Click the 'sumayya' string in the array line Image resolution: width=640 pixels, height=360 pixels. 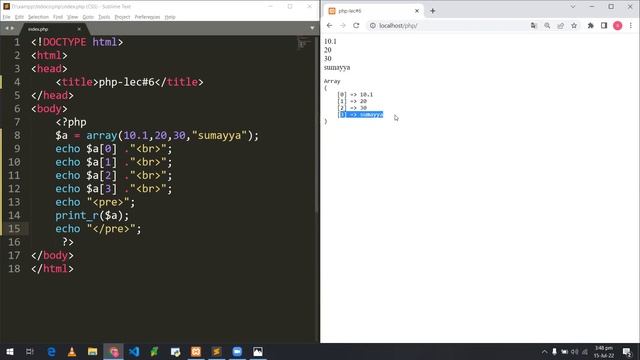click(x=219, y=136)
